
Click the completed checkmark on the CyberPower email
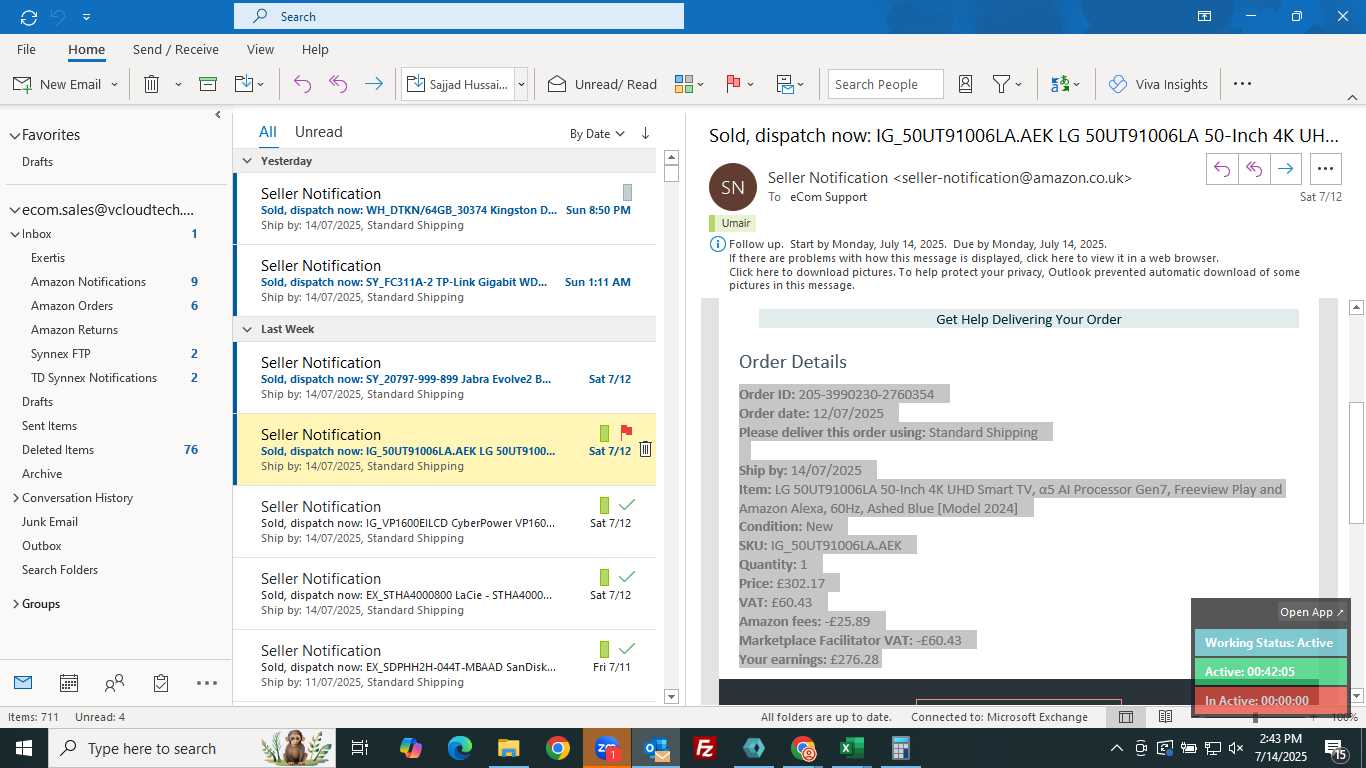pos(627,505)
